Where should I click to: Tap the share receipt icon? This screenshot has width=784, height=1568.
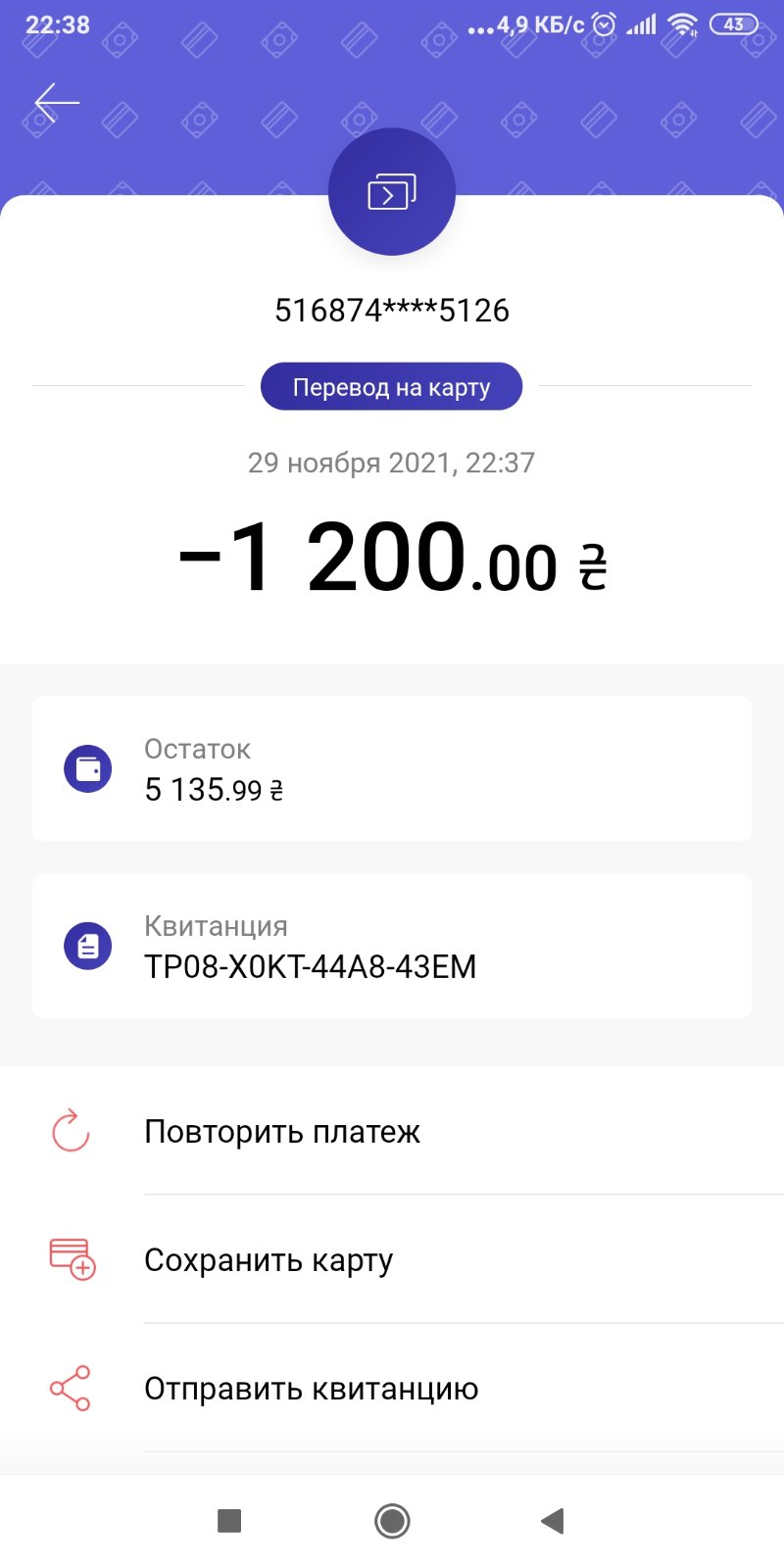(x=71, y=1388)
